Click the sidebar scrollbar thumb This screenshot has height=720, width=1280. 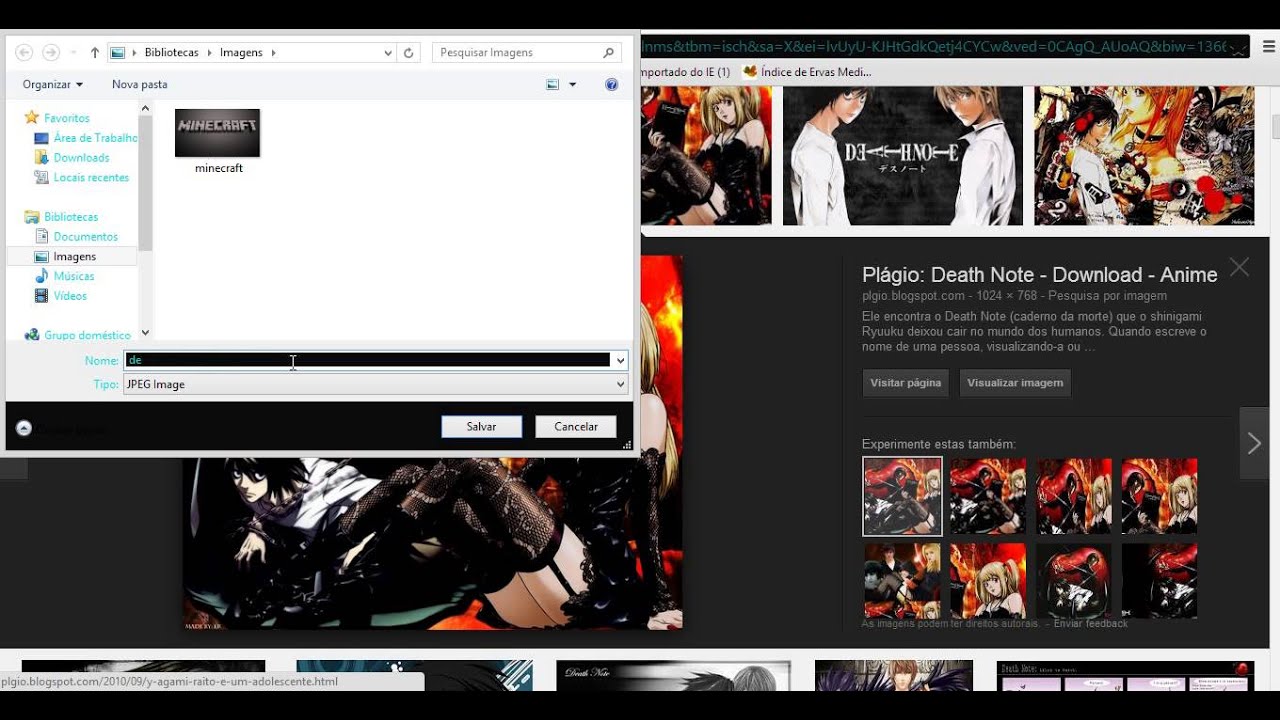[x=145, y=182]
